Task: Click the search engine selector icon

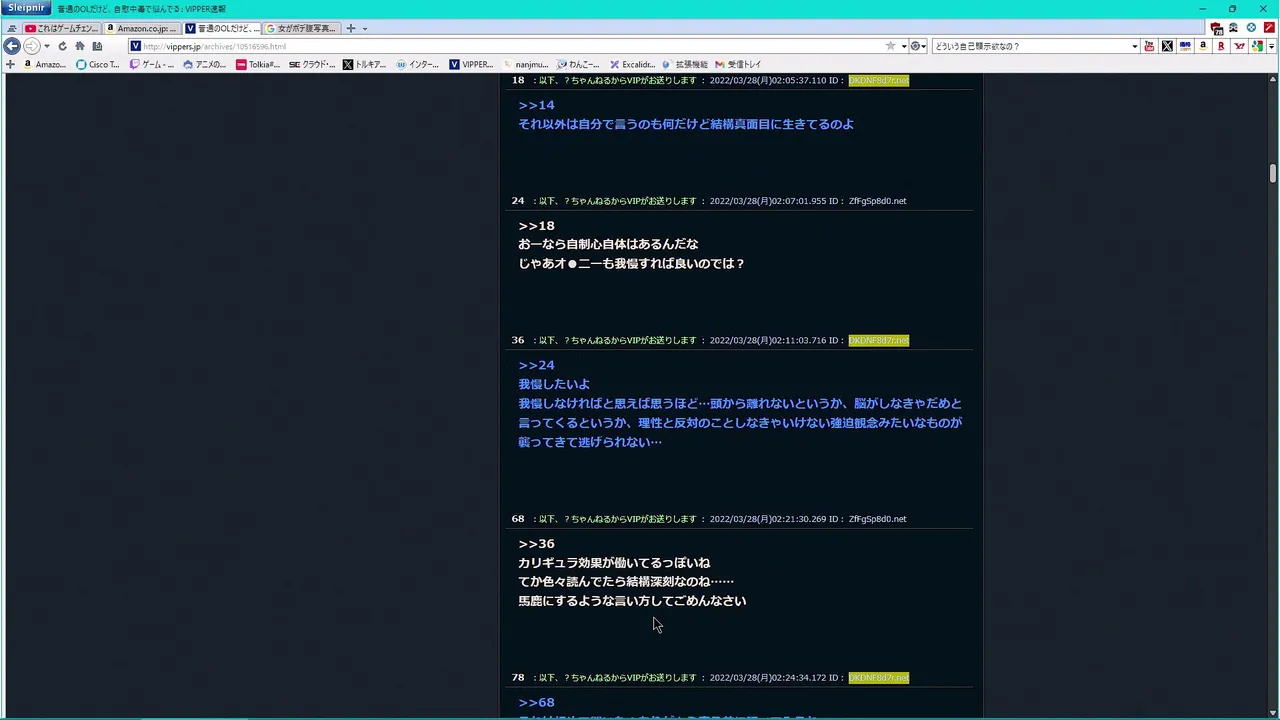Action: point(917,46)
